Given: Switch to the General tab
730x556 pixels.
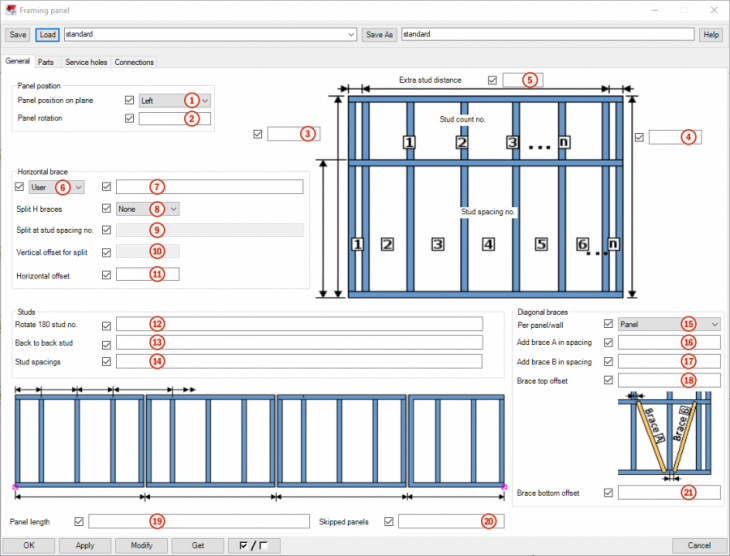Looking at the screenshot, I should pyautogui.click(x=18, y=61).
